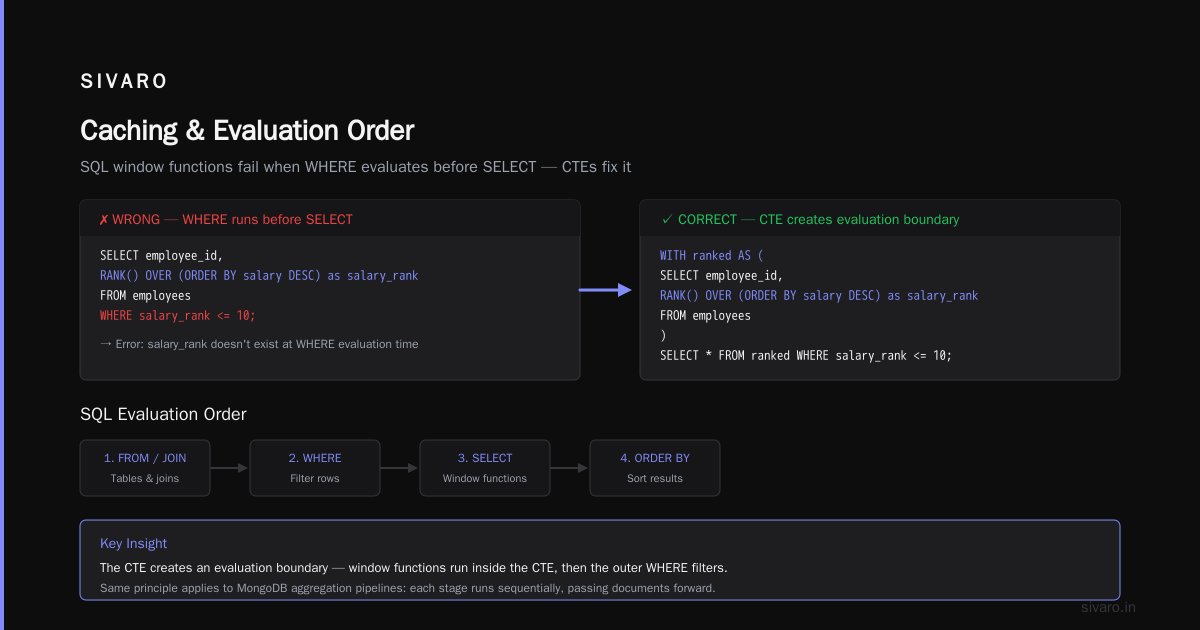Click the arrow after FROM / JOIN box
The height and width of the screenshot is (630, 1200).
[229, 468]
